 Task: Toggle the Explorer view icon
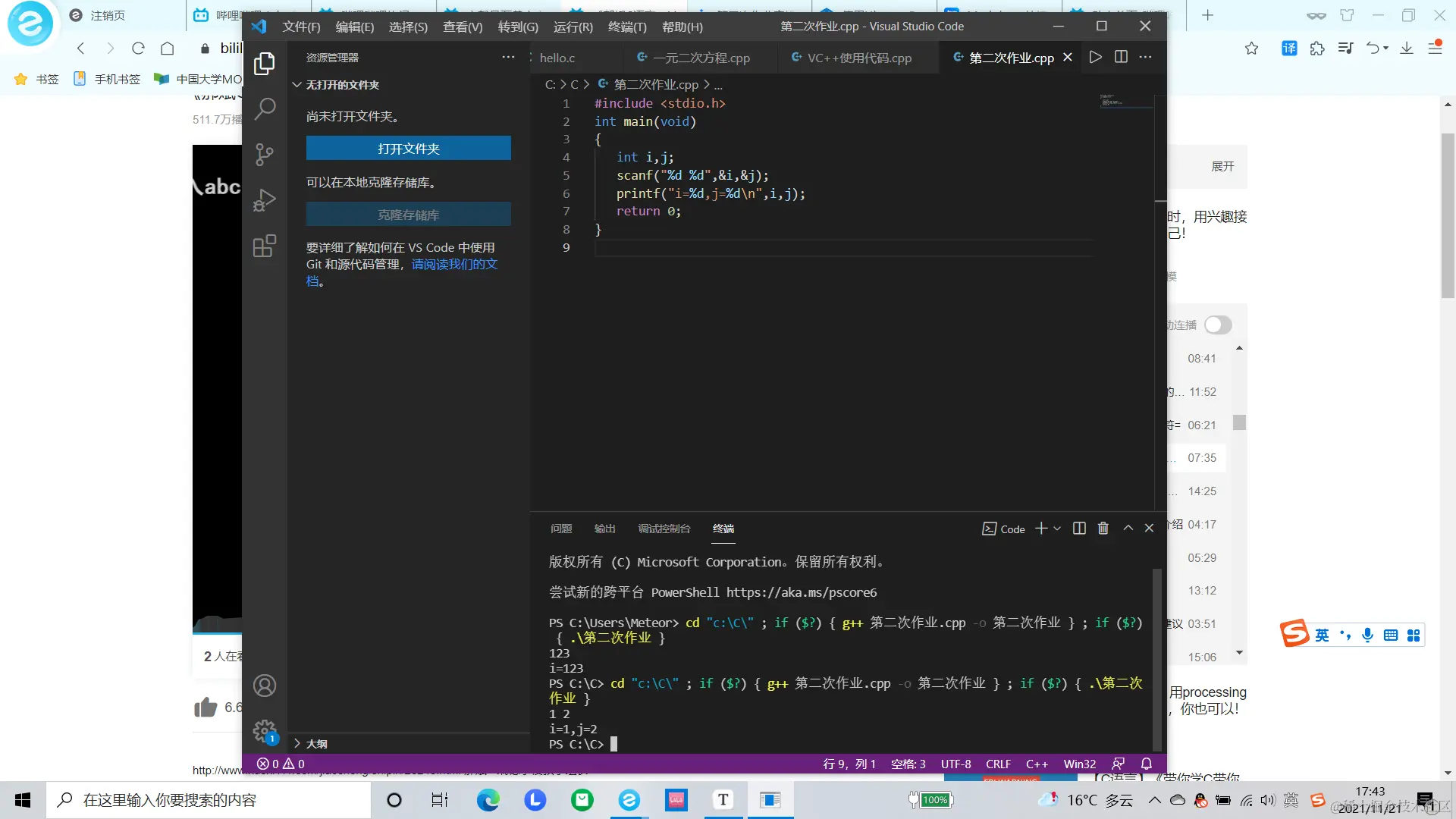pos(264,64)
